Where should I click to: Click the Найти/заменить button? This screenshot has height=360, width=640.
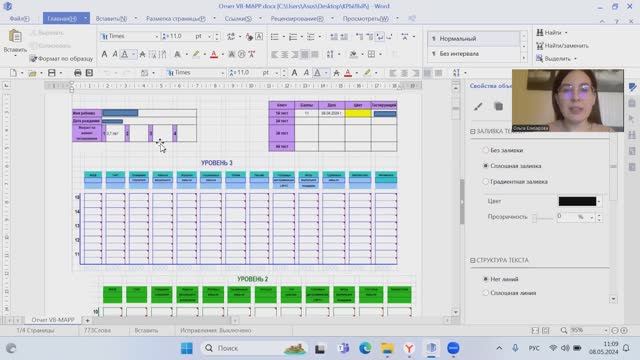[x=562, y=46]
